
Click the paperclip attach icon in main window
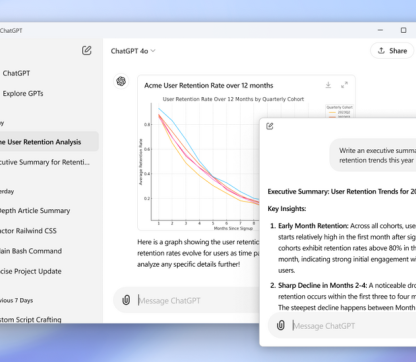coord(126,300)
